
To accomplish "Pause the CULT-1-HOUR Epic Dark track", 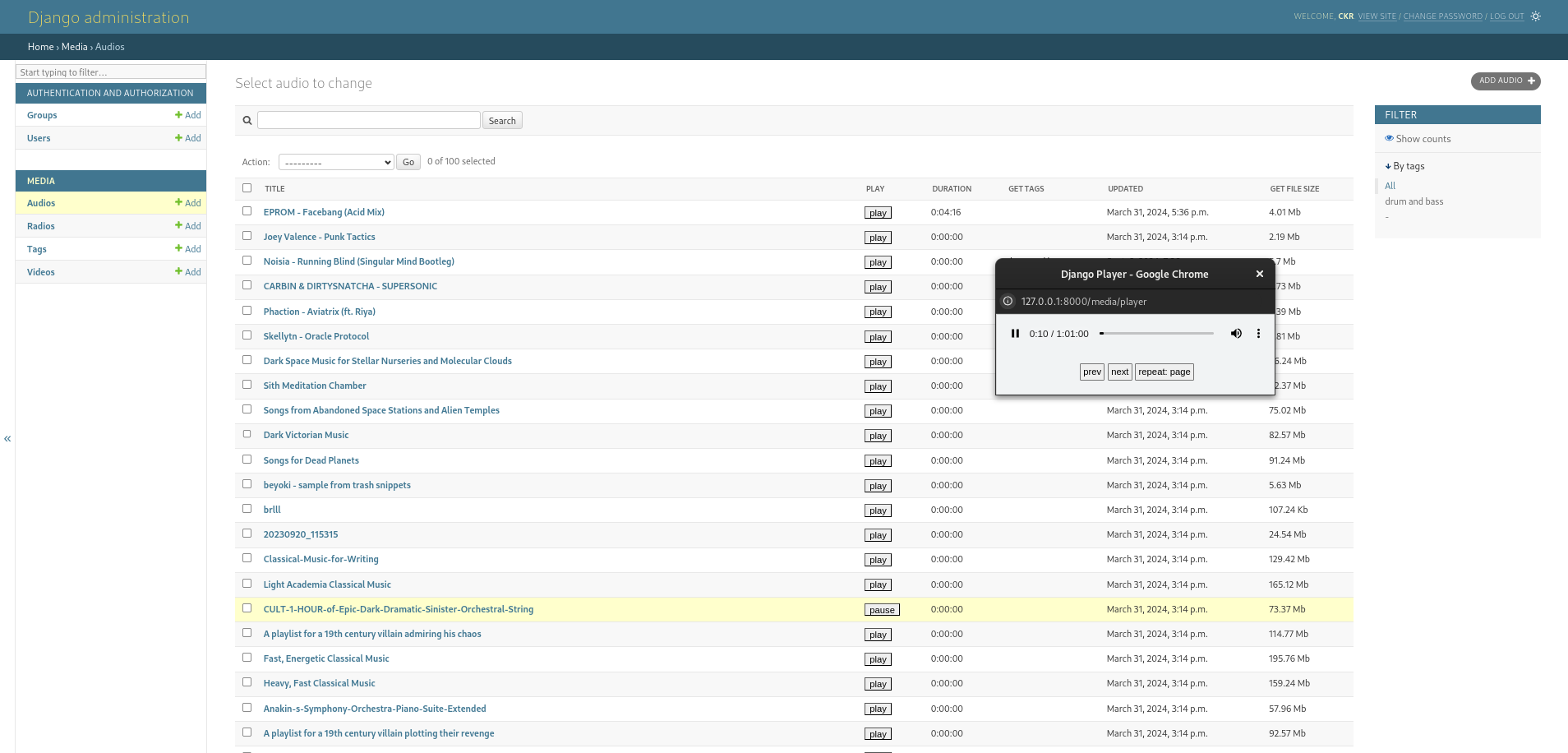I will [882, 610].
